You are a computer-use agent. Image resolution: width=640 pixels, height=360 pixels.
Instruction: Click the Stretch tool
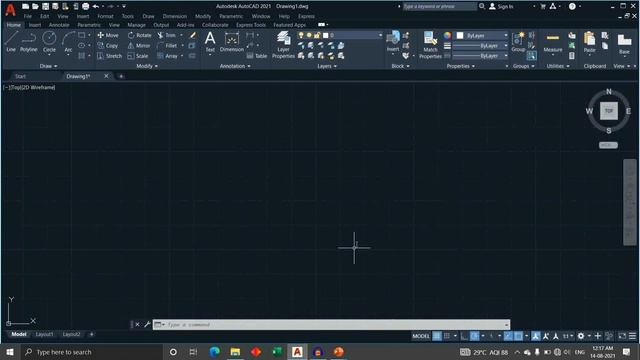(x=109, y=56)
